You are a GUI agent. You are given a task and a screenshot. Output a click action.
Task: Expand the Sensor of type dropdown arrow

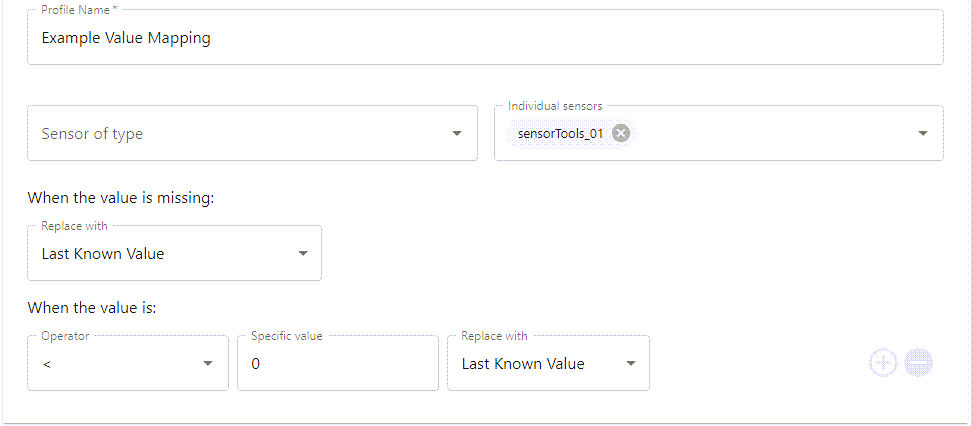coord(457,133)
